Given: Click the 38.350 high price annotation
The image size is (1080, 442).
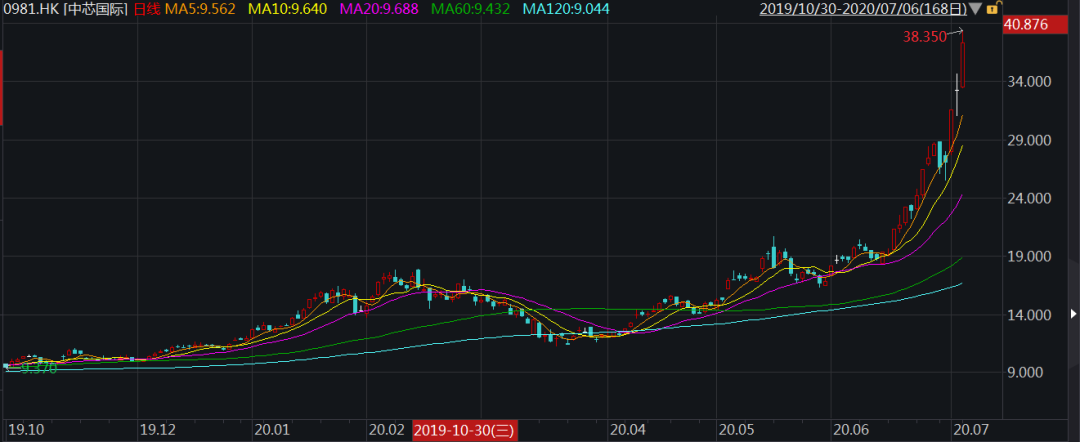Looking at the screenshot, I should click(x=926, y=36).
